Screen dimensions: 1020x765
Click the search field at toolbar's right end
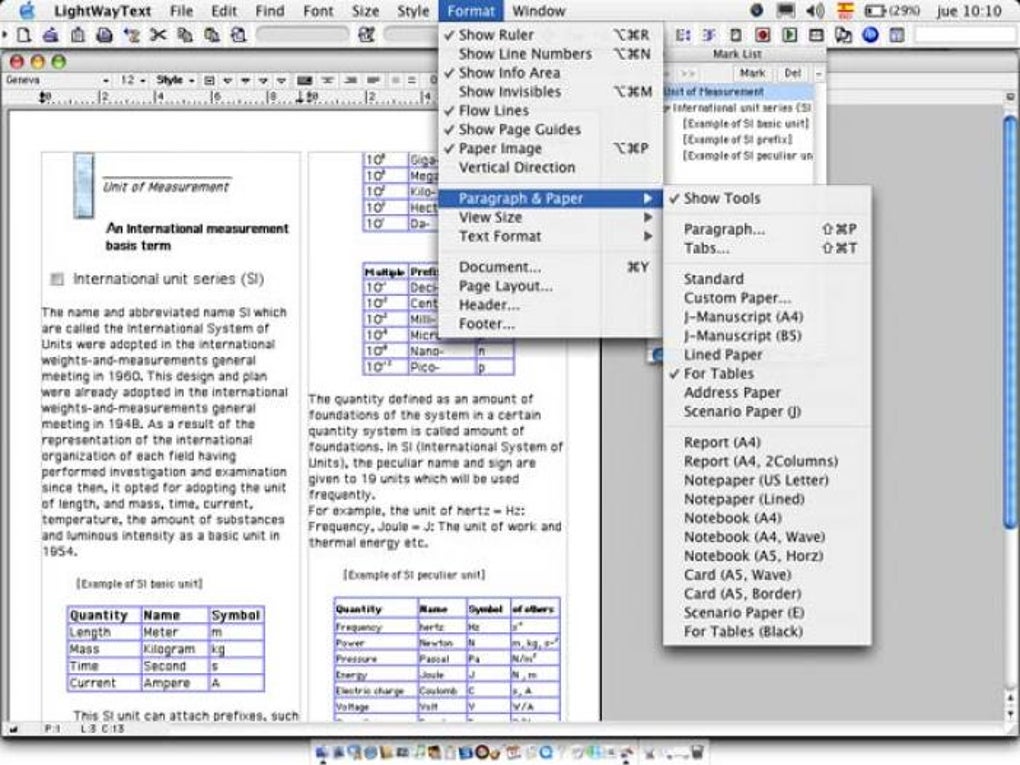tap(966, 34)
